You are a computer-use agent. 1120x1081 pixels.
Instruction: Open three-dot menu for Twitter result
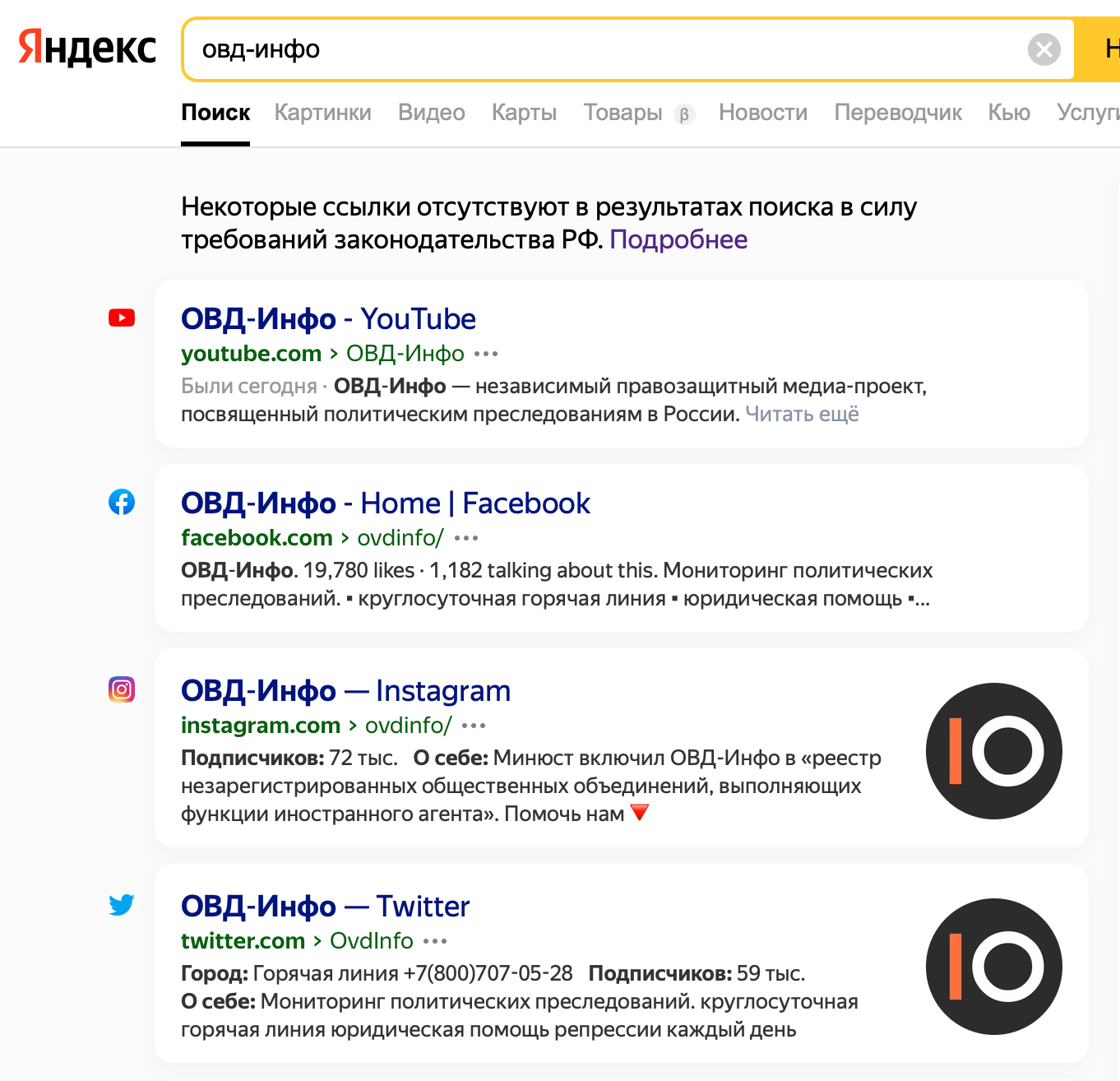point(435,941)
